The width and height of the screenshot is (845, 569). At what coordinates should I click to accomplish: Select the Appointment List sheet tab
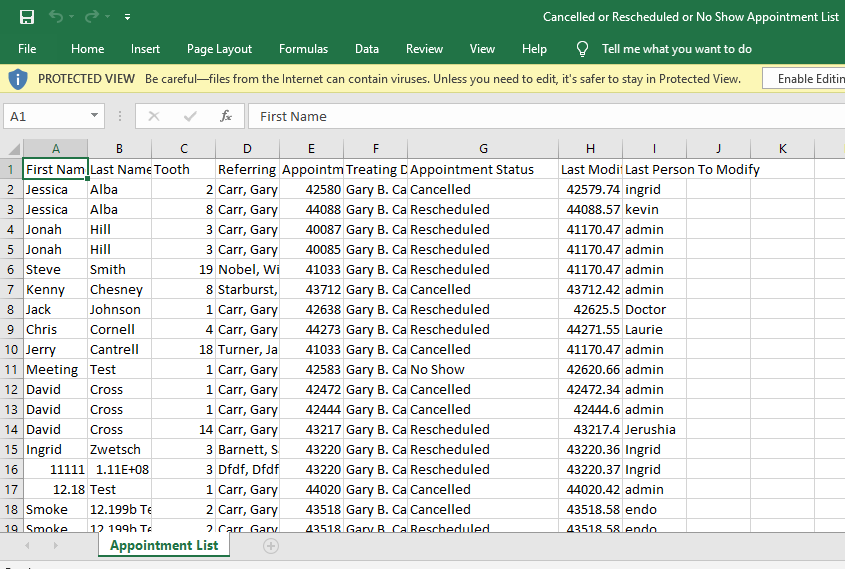point(164,546)
